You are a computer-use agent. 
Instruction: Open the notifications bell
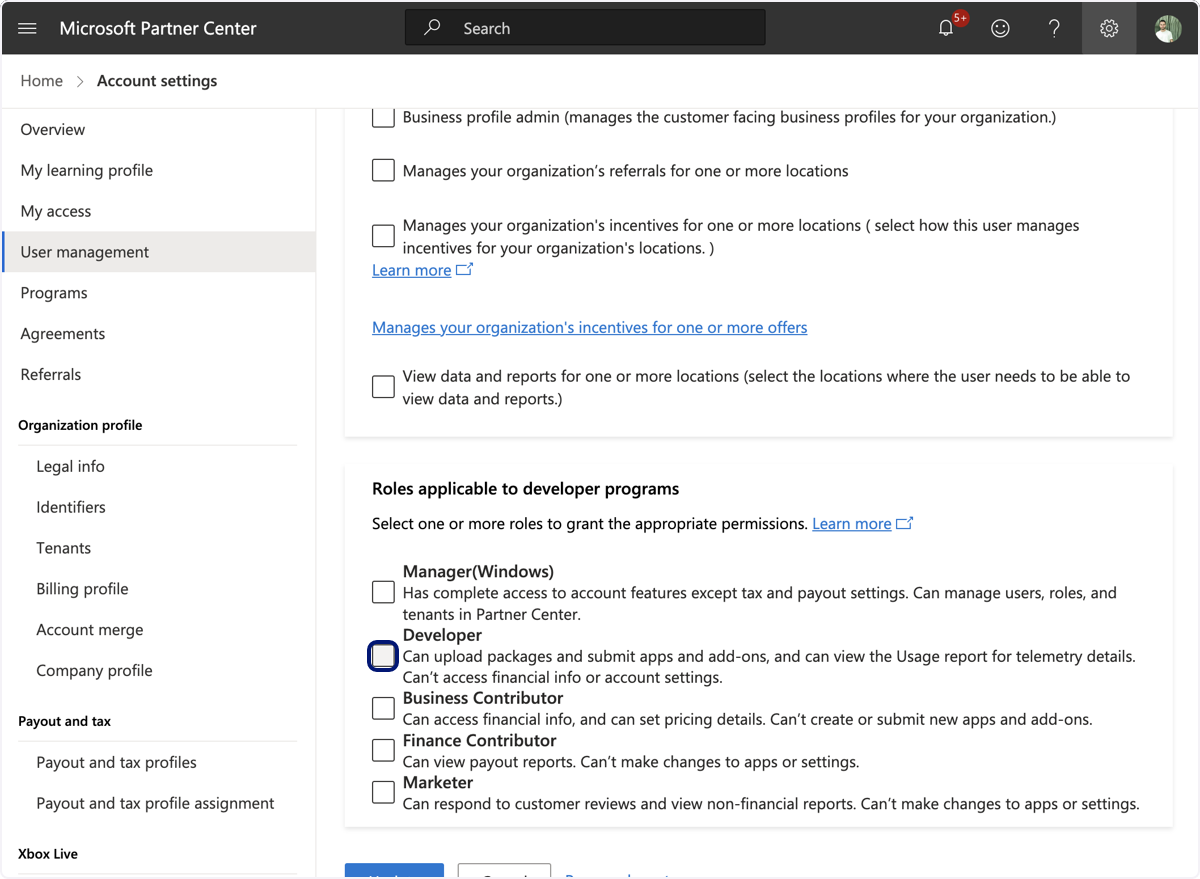click(946, 28)
